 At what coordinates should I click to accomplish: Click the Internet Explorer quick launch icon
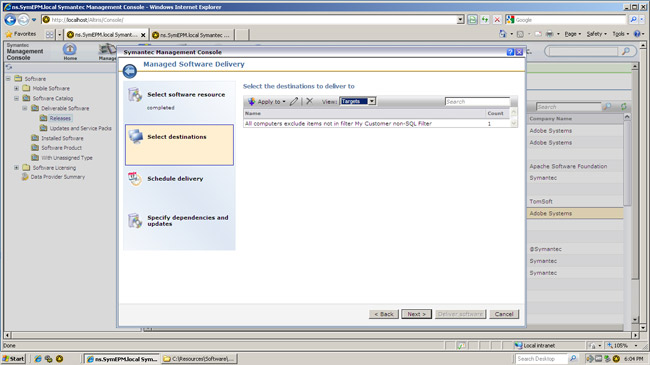pos(38,359)
